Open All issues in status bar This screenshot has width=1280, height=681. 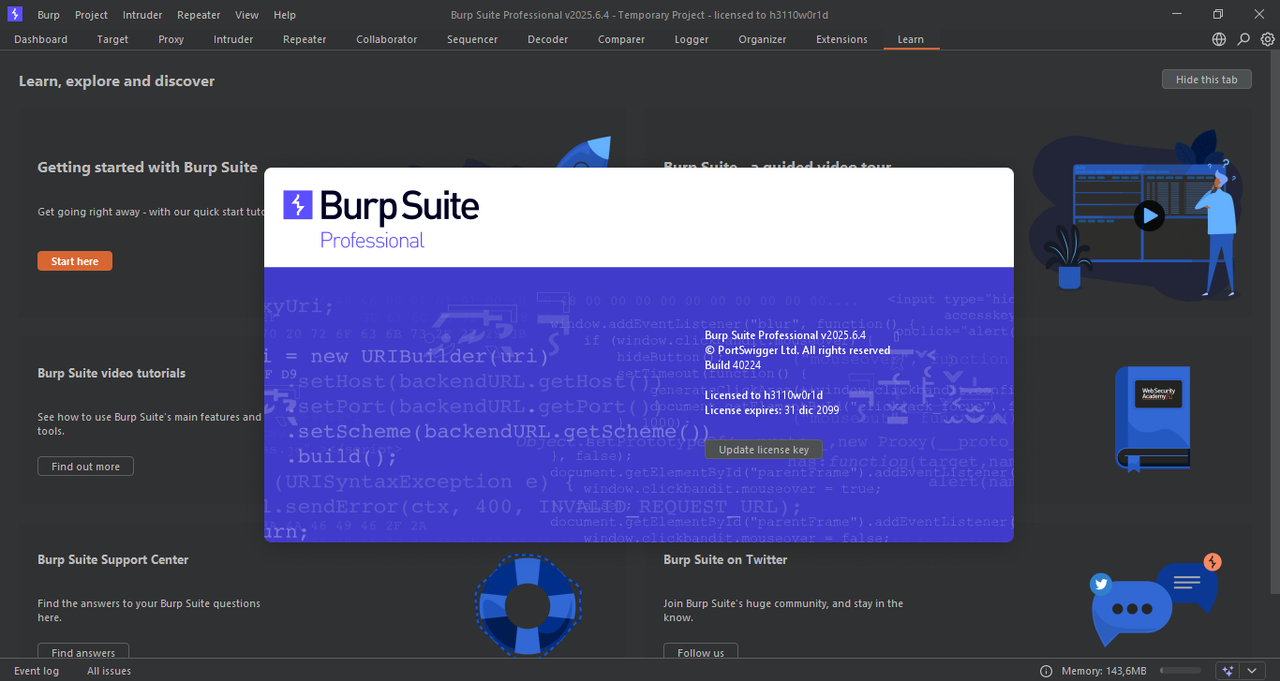(x=109, y=671)
